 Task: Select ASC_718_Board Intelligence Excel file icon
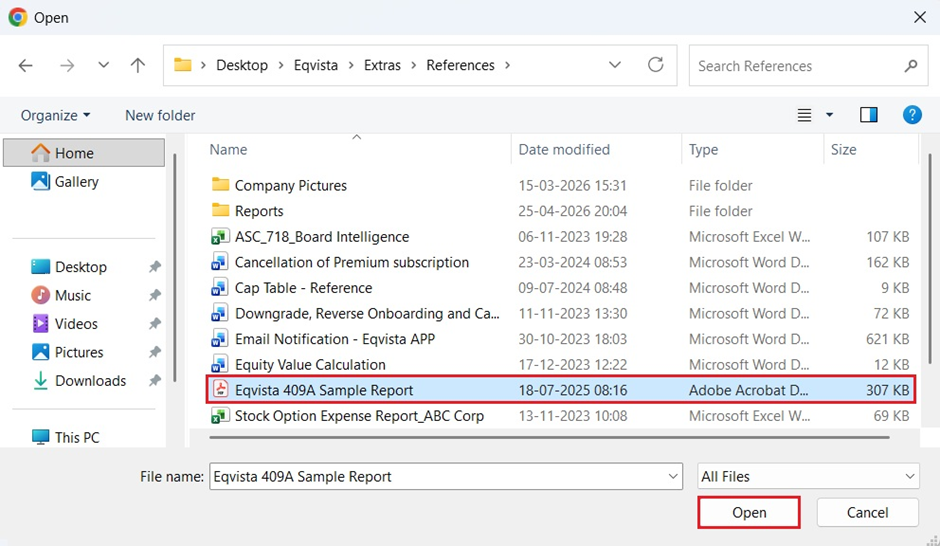220,237
